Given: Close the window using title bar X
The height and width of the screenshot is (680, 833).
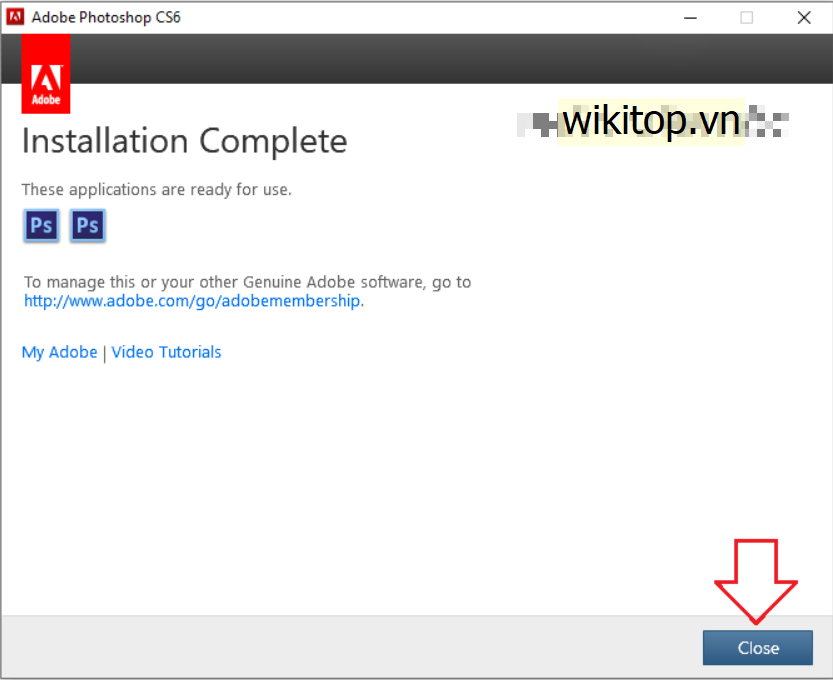Looking at the screenshot, I should click(804, 17).
